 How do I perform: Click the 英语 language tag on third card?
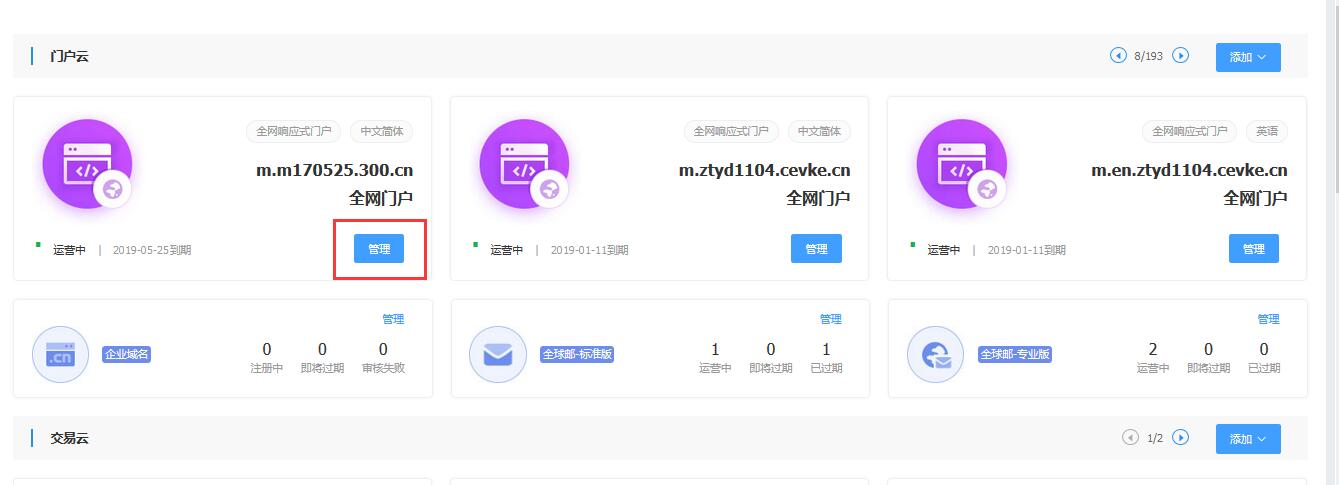(1267, 131)
